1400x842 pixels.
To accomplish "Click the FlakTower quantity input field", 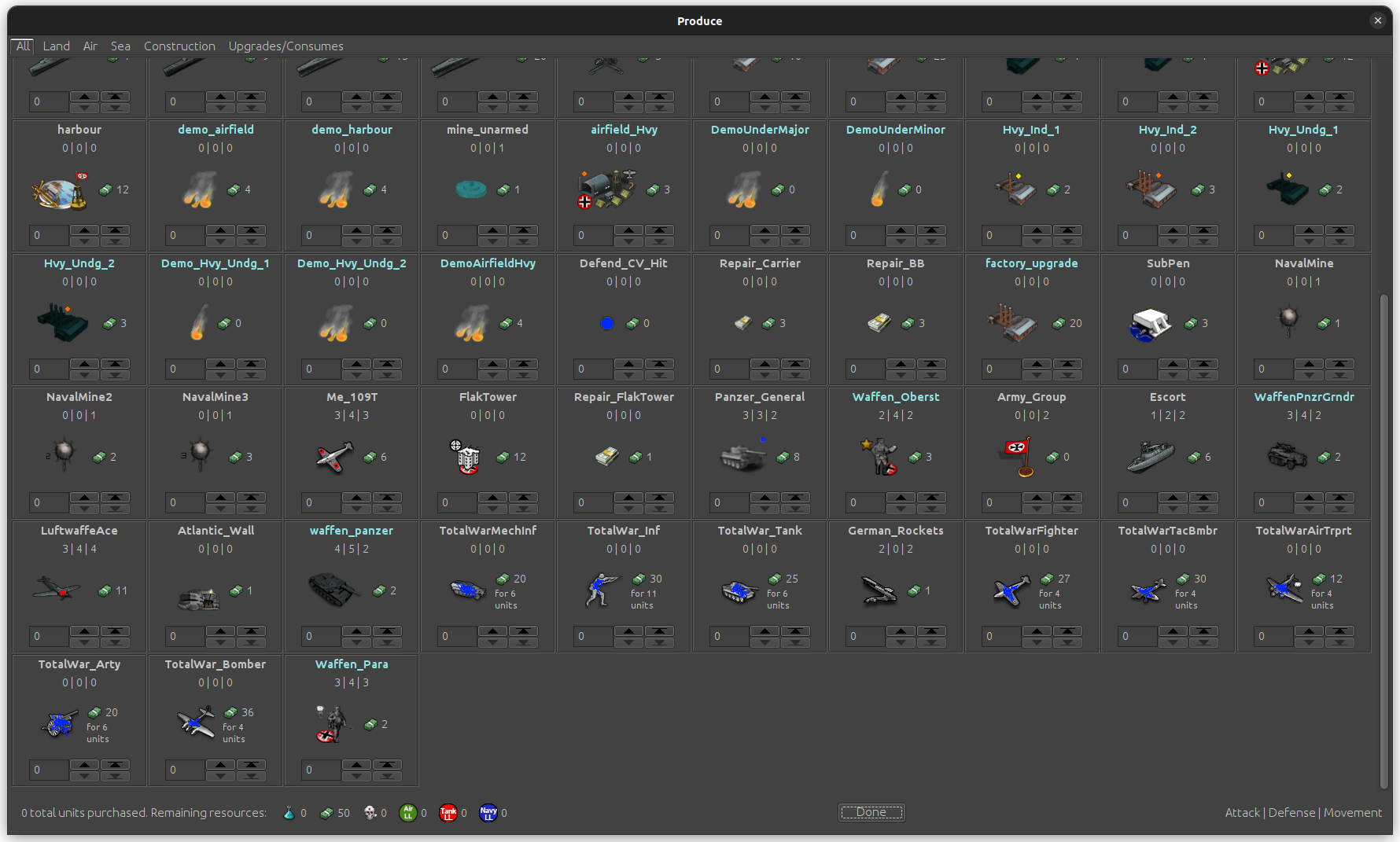I will (457, 502).
